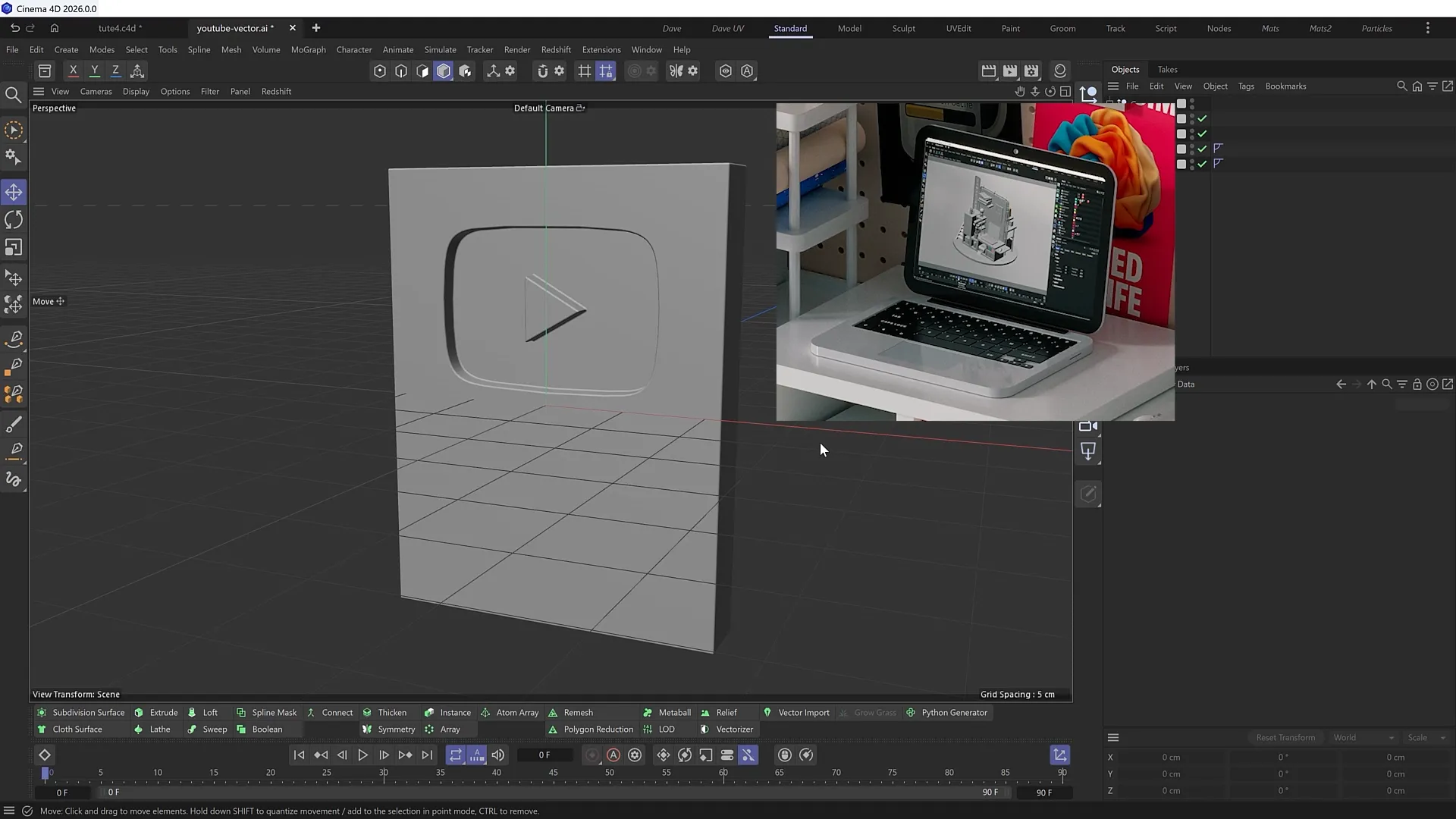The height and width of the screenshot is (819, 1456).
Task: Play the animation forward
Action: (x=362, y=755)
